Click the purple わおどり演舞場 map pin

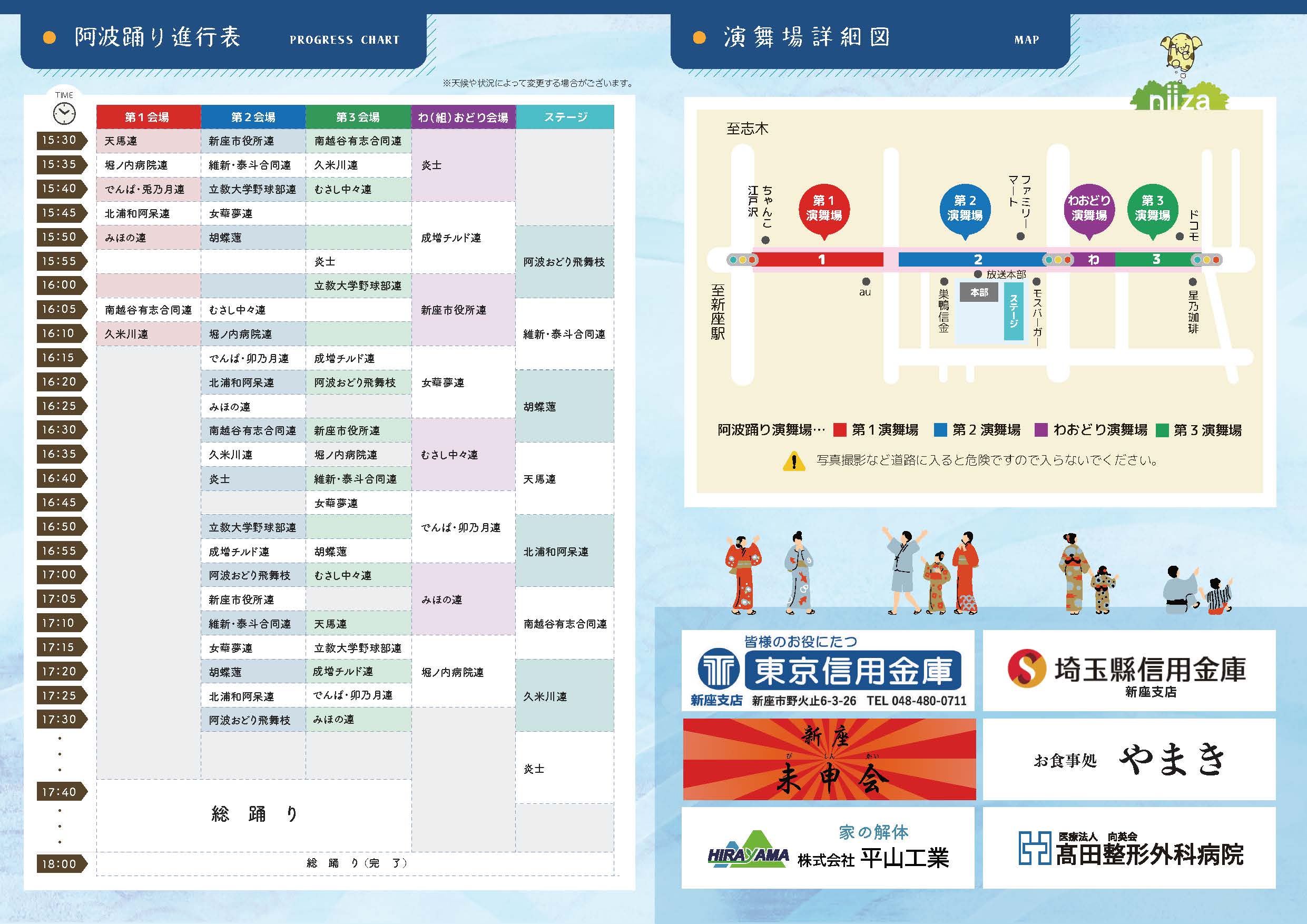(1088, 209)
